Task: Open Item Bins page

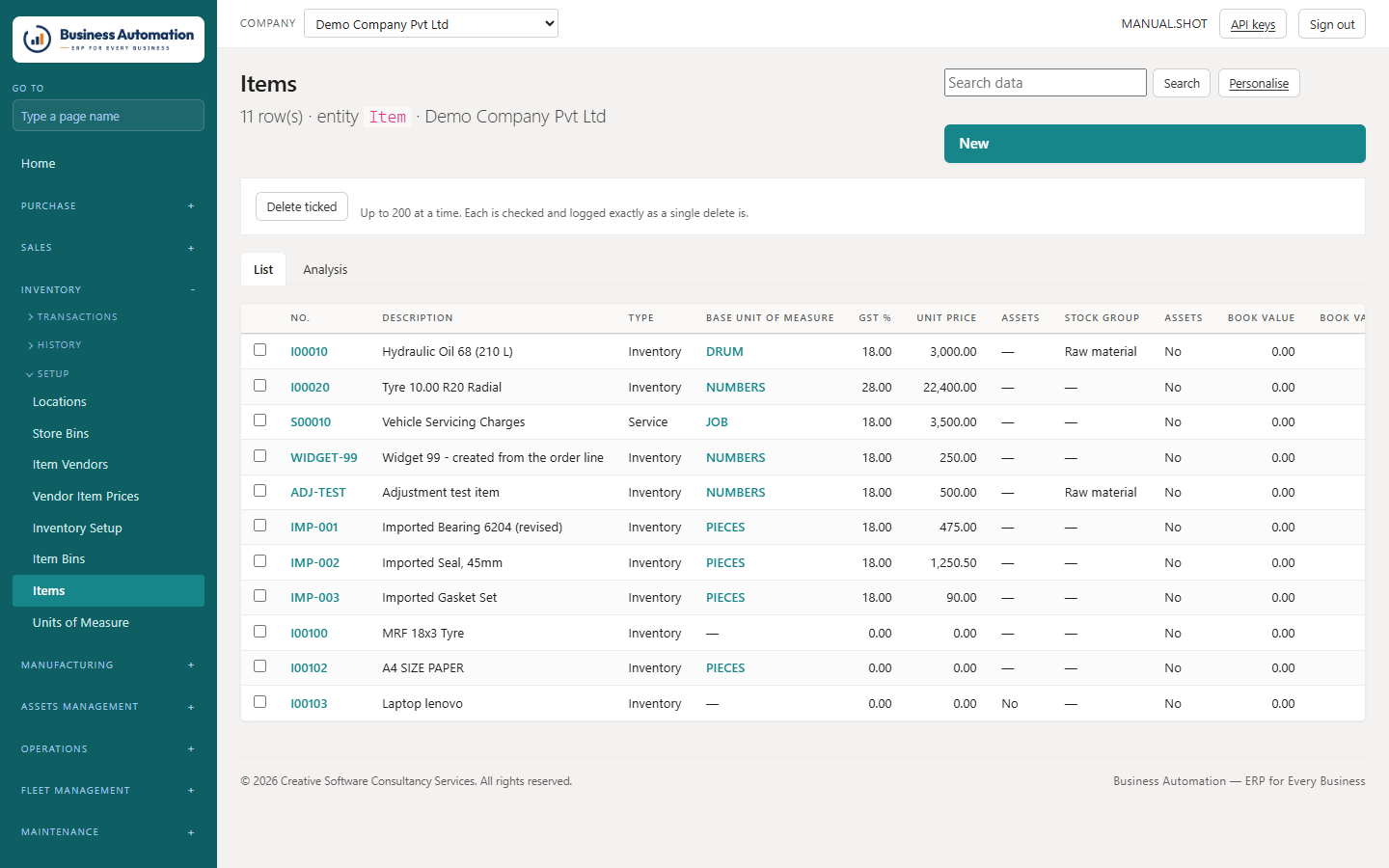Action: [108, 559]
